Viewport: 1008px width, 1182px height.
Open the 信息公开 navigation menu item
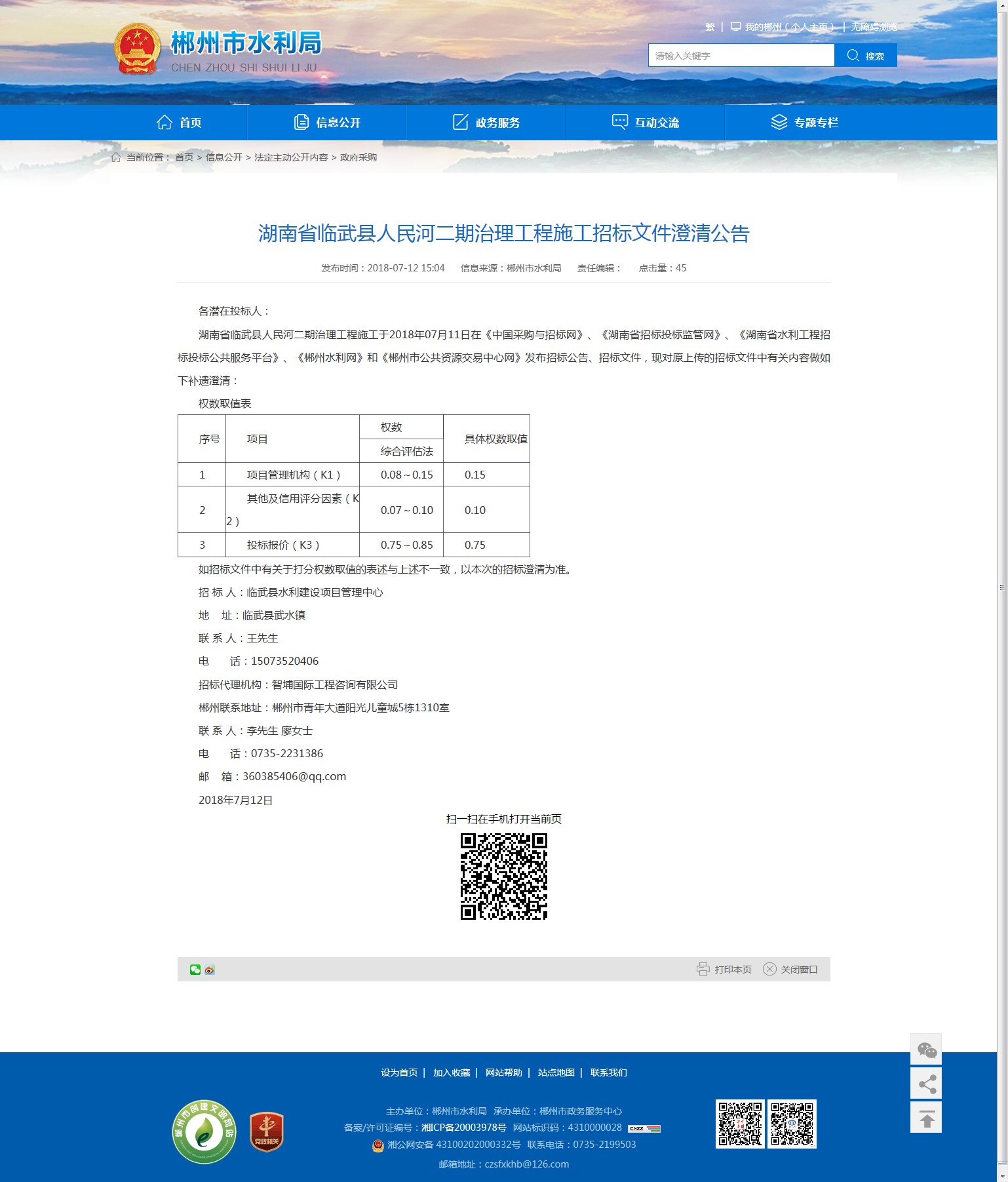pyautogui.click(x=327, y=123)
